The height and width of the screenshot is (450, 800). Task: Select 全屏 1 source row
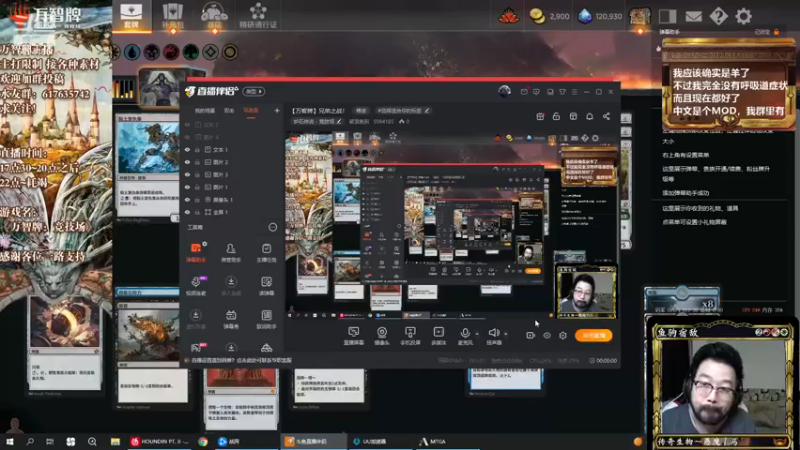point(232,212)
